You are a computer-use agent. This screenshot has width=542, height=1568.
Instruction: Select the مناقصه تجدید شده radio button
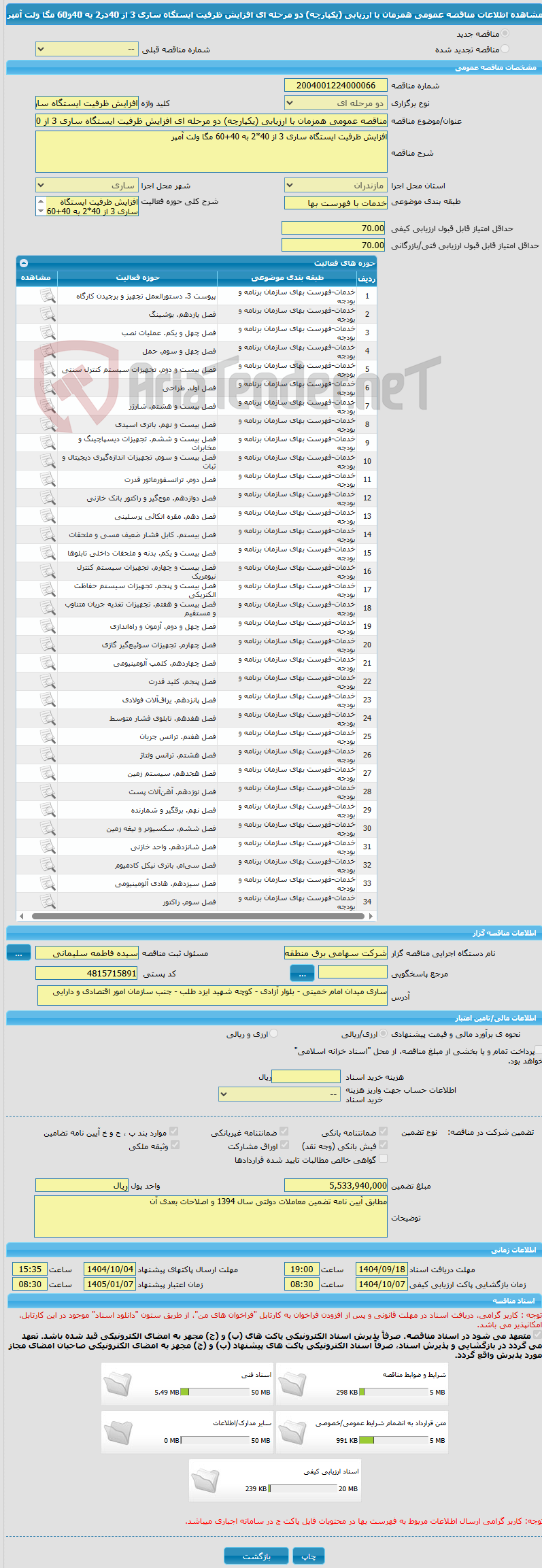[505, 49]
